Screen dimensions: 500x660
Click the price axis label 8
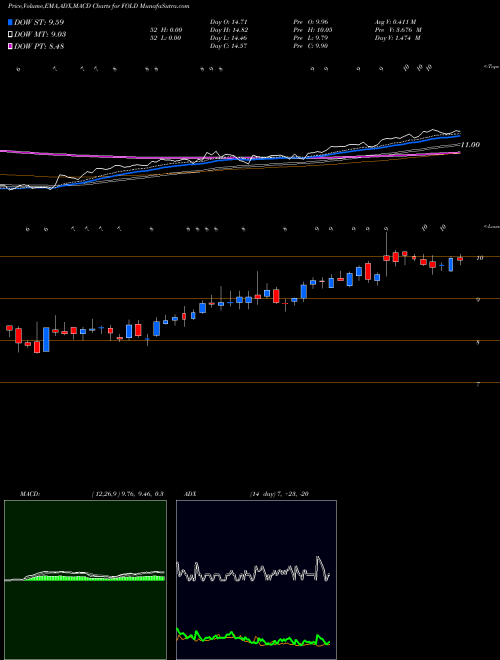click(478, 343)
